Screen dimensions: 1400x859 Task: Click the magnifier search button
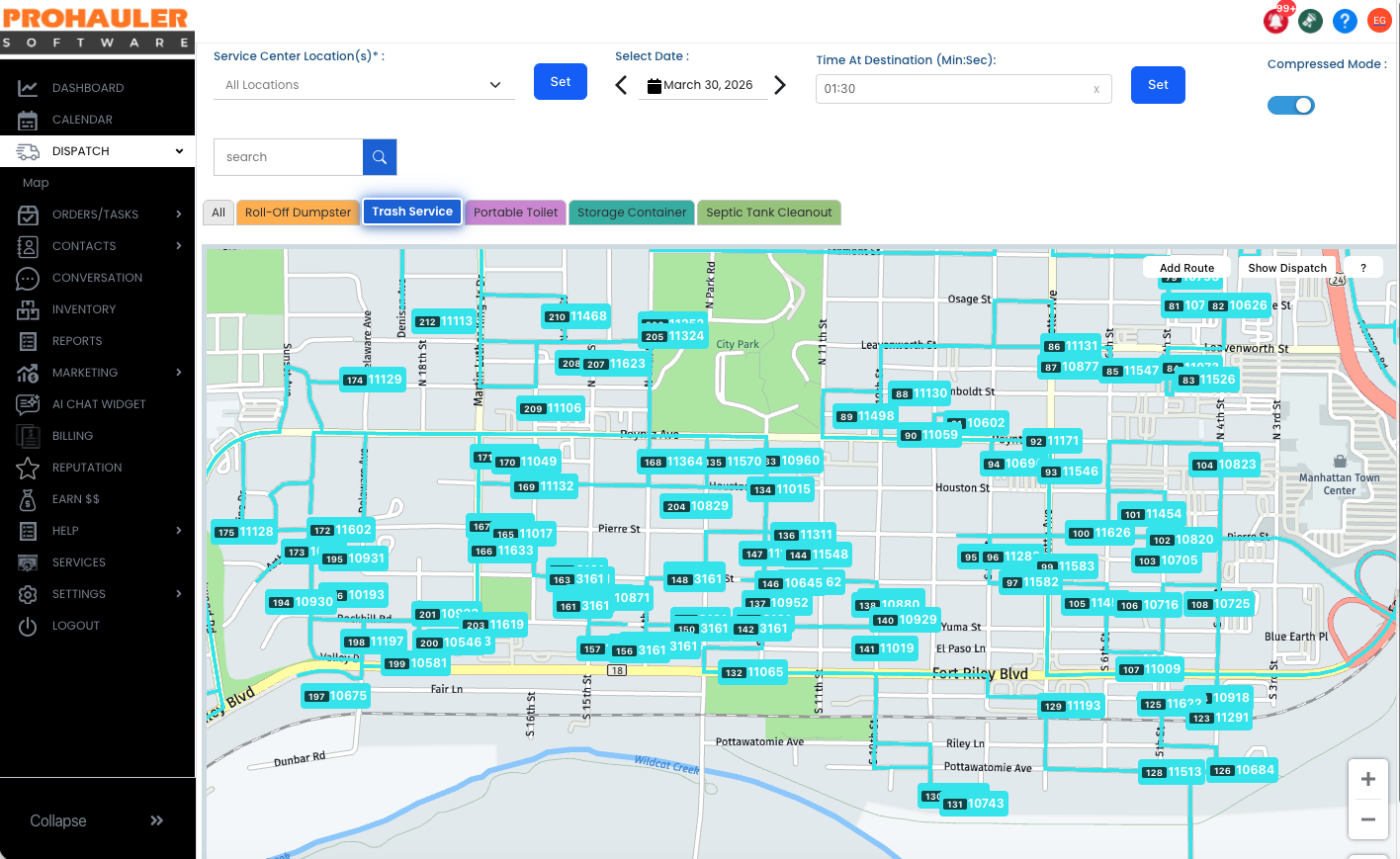point(380,157)
